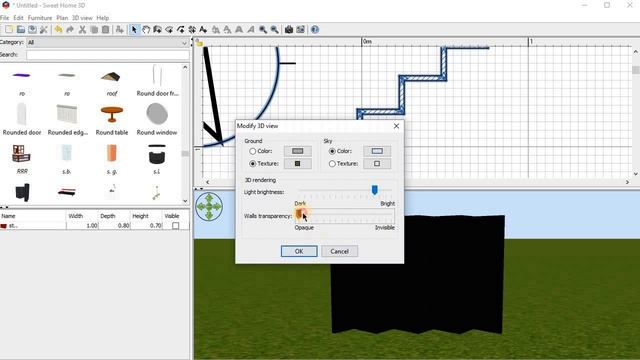Sort furniture table by Width column header
The width and height of the screenshot is (640, 360).
pyautogui.click(x=82, y=216)
